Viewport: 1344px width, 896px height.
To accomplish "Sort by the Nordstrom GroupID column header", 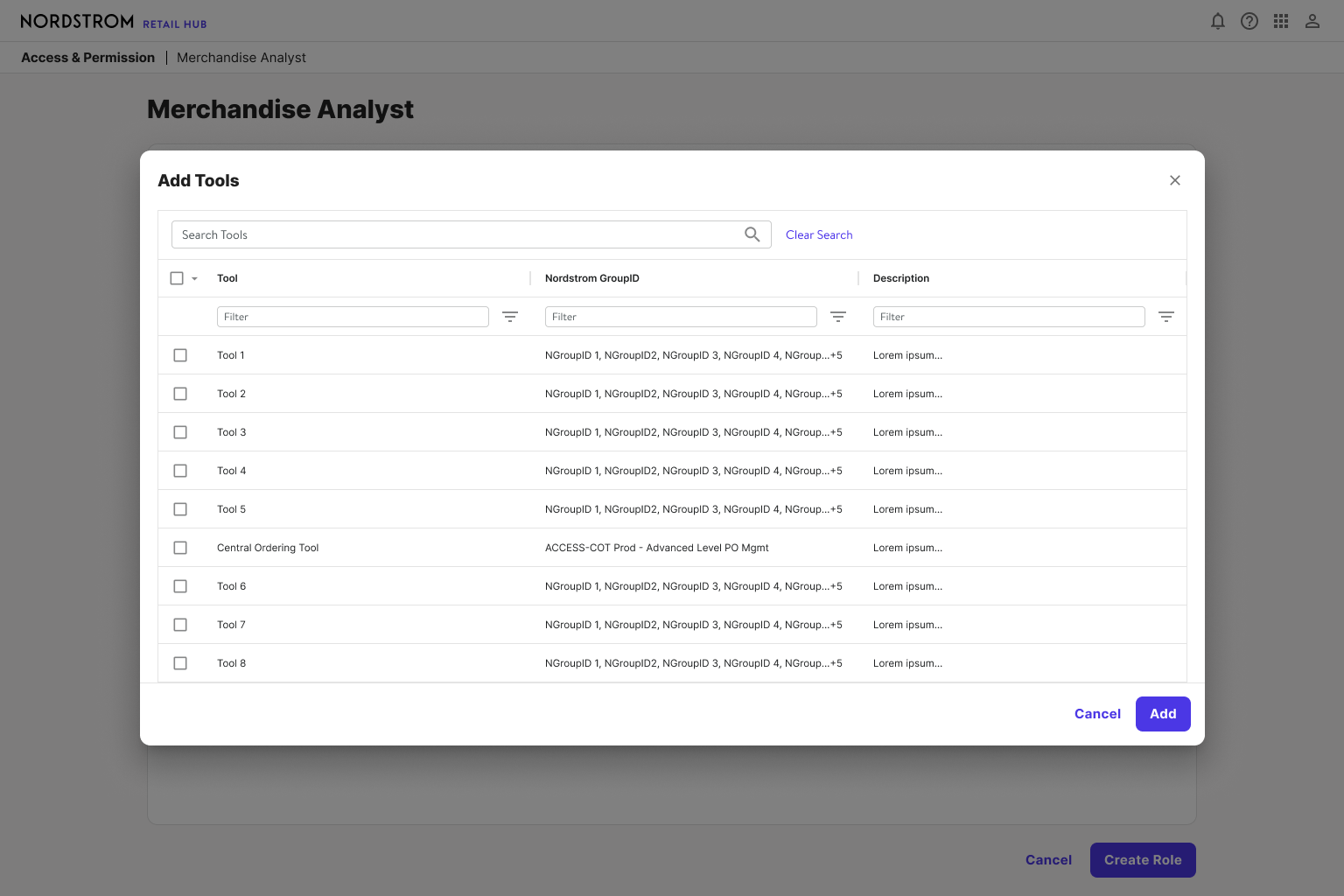I will pyautogui.click(x=592, y=278).
